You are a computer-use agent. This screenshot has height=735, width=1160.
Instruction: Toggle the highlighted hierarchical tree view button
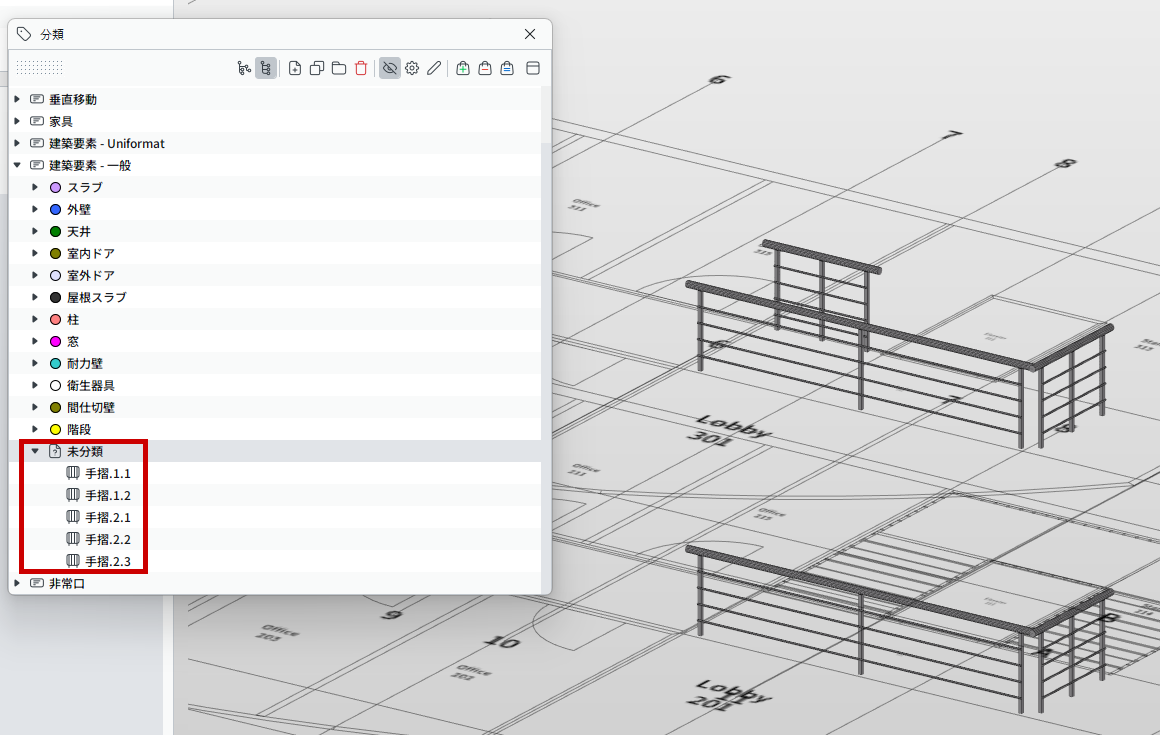pos(266,68)
